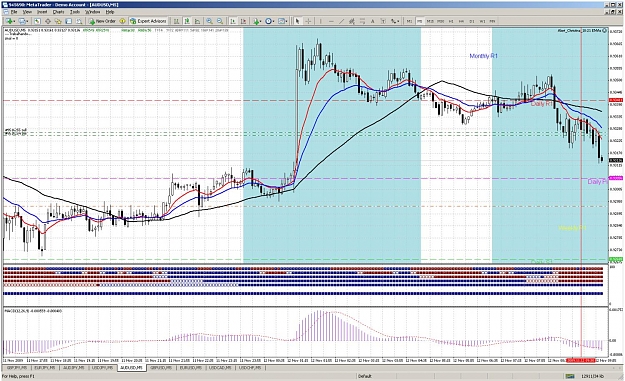Switch to candlestick chart display
Screen dimensions: 625x381
(x=187, y=21)
